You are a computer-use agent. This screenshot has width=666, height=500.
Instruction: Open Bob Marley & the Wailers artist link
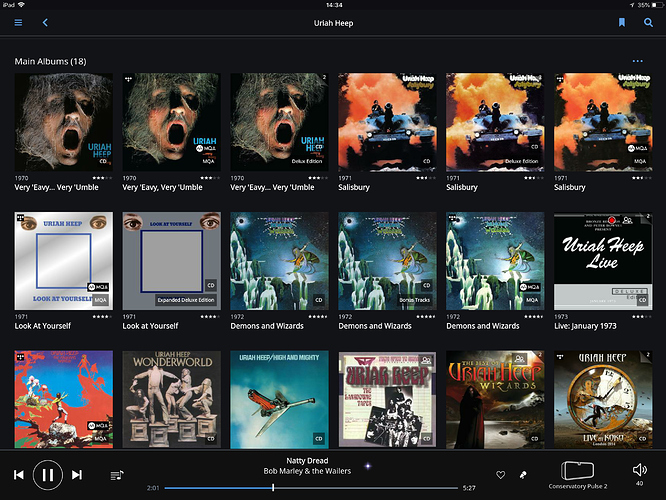click(x=307, y=471)
